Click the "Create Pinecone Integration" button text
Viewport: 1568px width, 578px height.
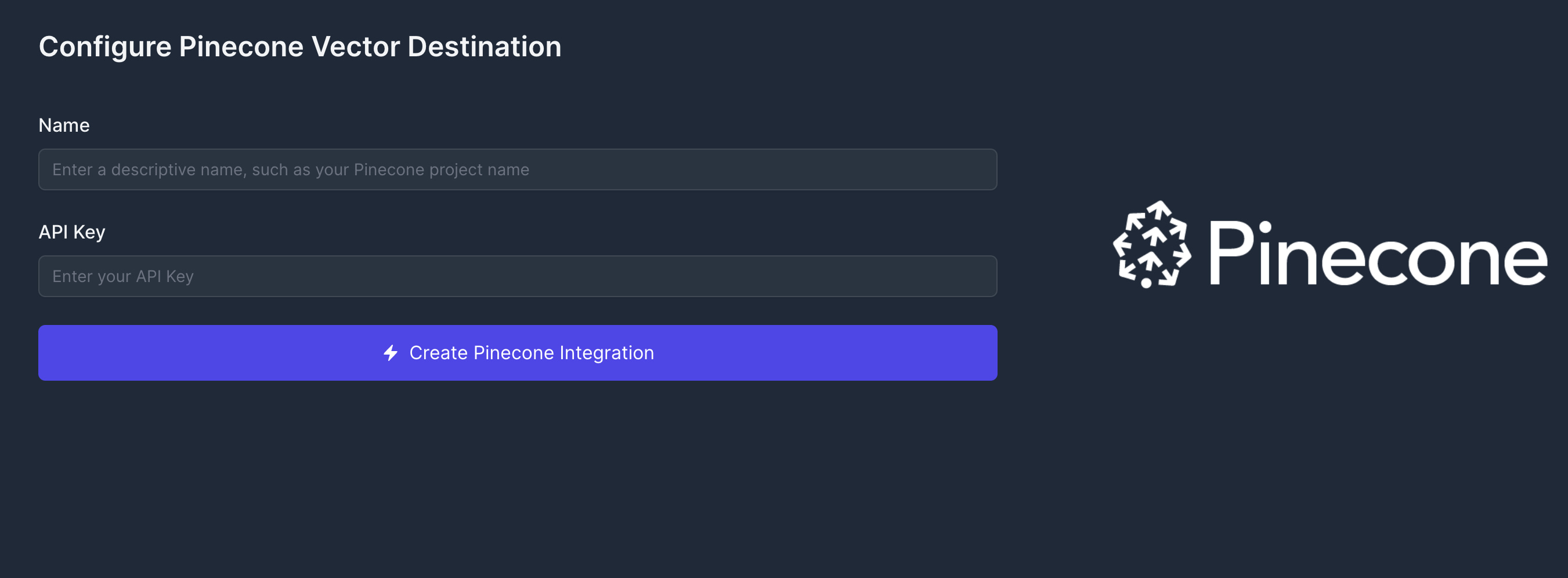(532, 353)
